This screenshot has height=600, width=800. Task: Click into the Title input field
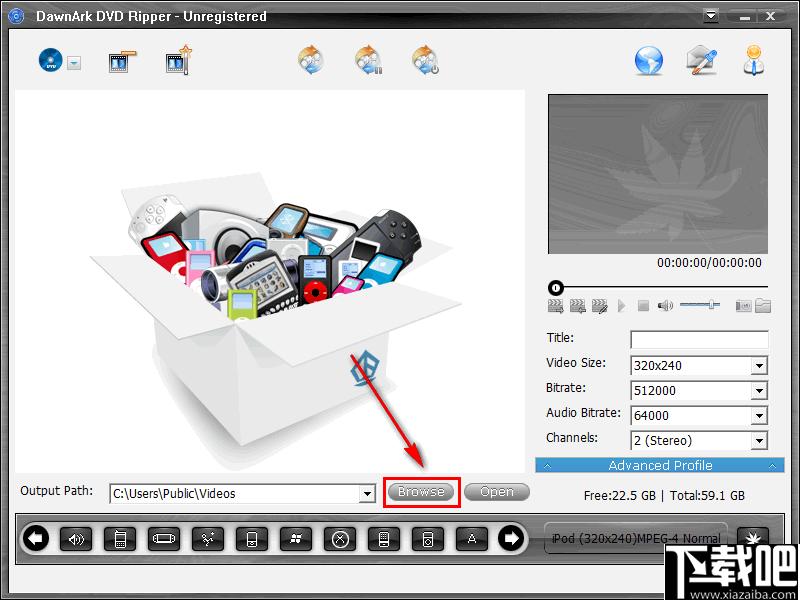tap(699, 340)
